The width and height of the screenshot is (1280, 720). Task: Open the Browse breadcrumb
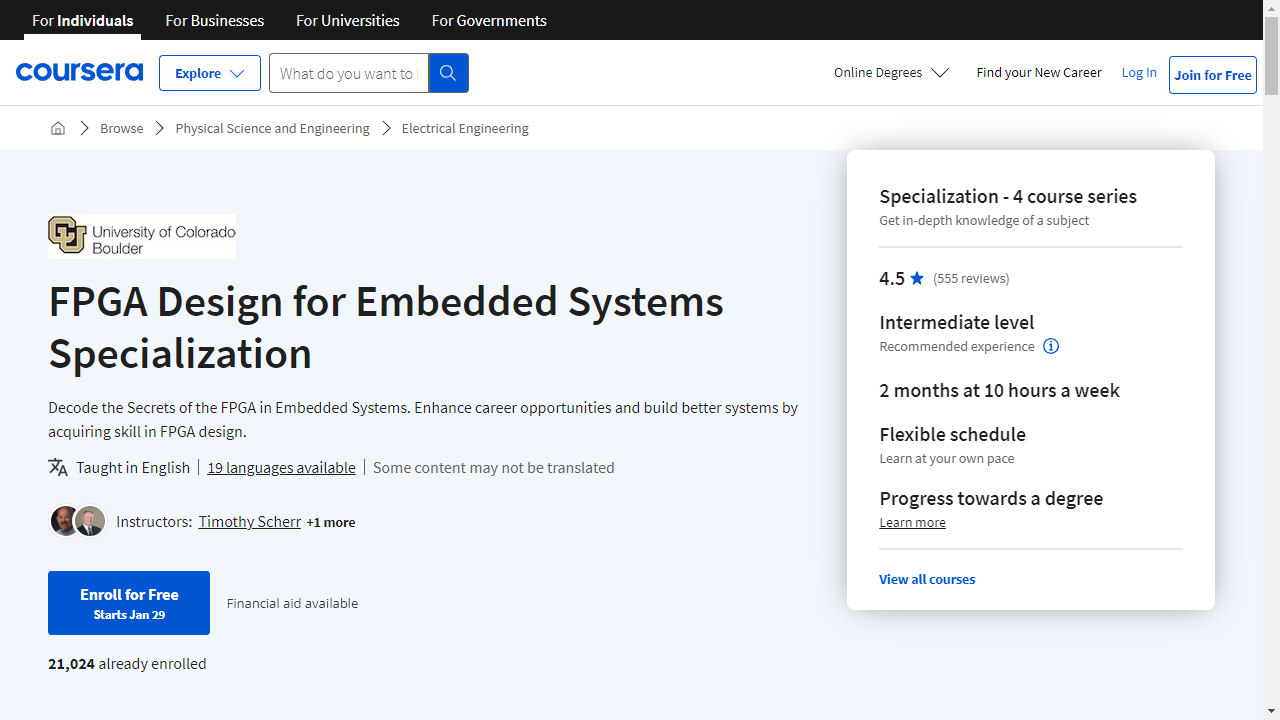[122, 128]
